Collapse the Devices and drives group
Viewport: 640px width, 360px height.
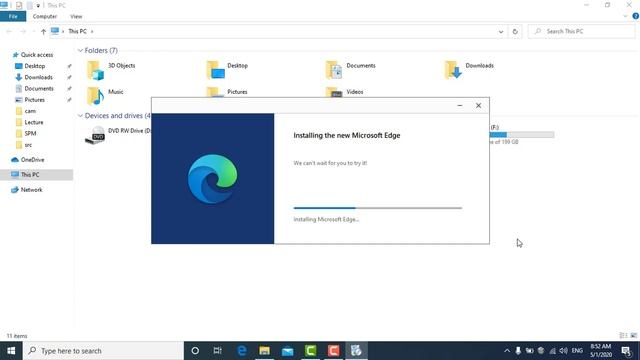point(80,116)
